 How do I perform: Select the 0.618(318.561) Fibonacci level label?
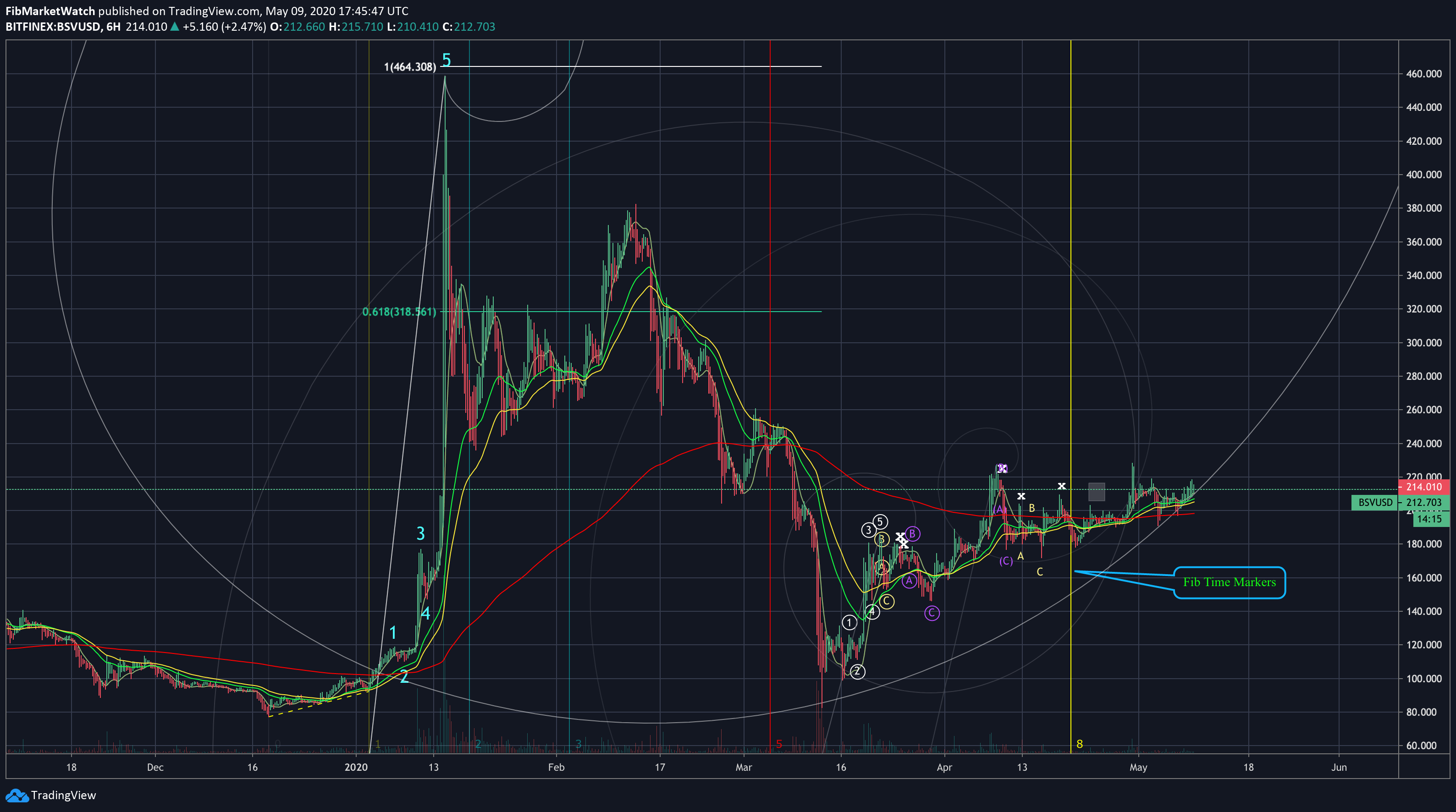pyautogui.click(x=399, y=312)
